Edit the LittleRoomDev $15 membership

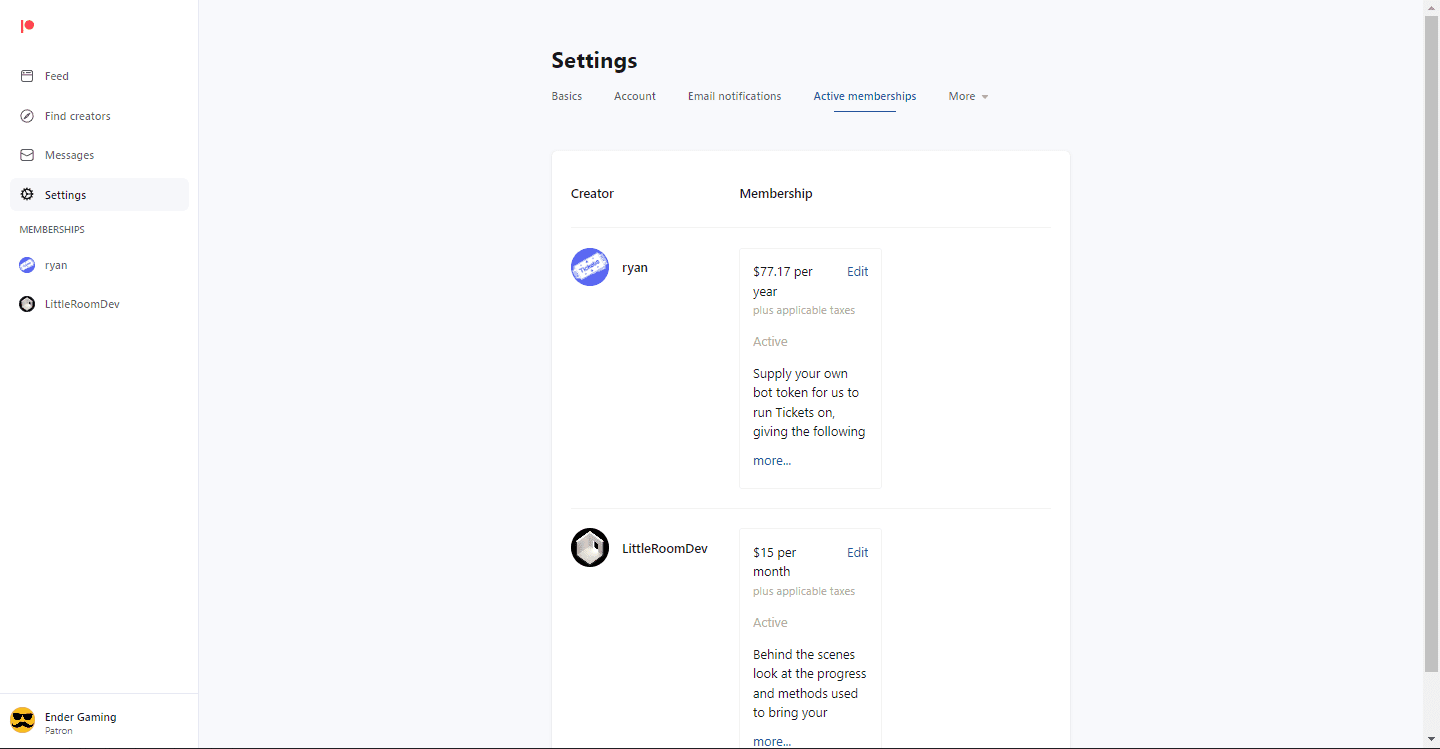[857, 553]
